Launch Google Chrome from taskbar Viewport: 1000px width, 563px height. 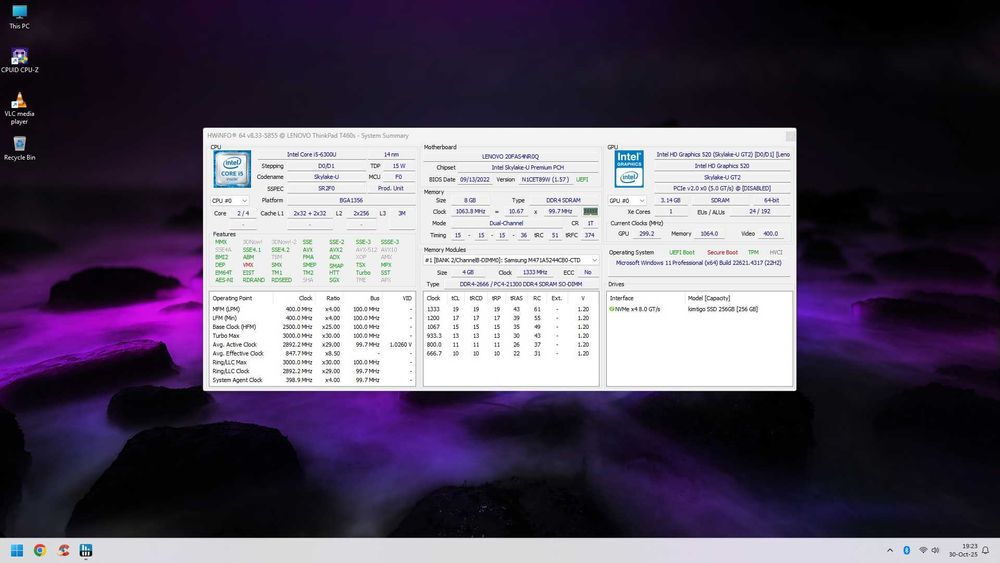(40, 550)
